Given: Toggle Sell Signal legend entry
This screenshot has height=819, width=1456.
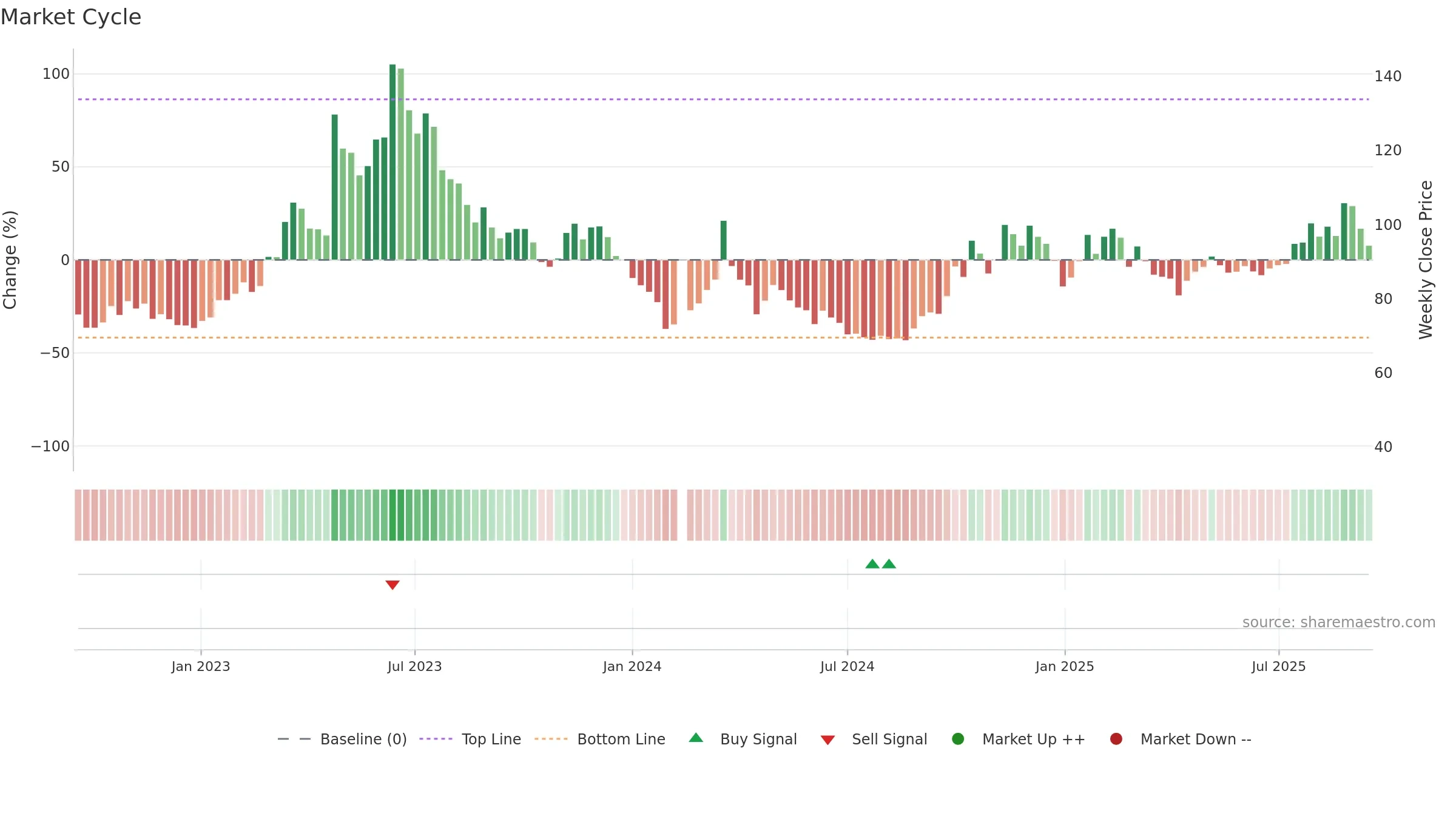Looking at the screenshot, I should pos(874,739).
